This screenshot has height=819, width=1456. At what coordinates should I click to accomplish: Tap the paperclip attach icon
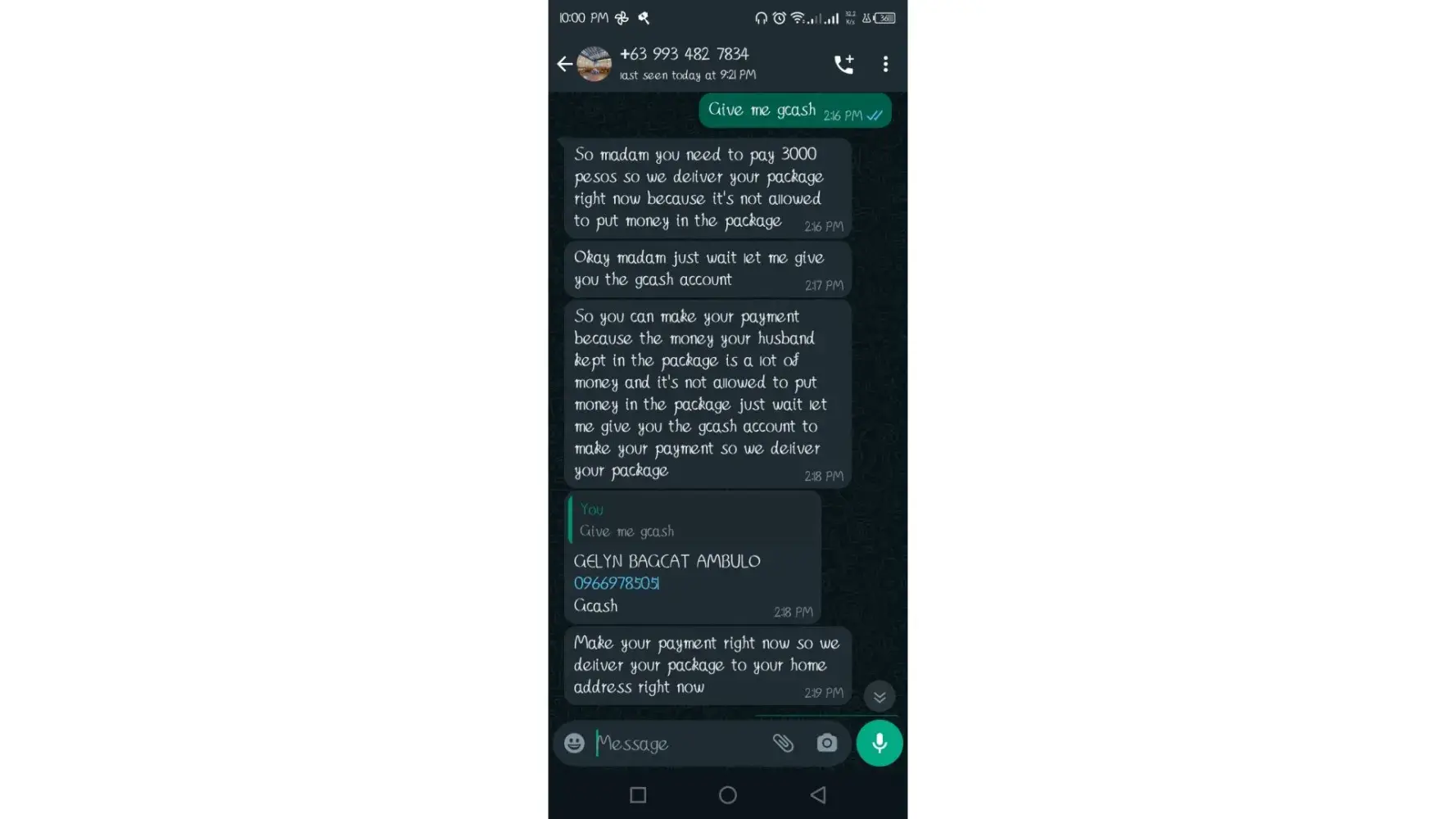click(783, 743)
